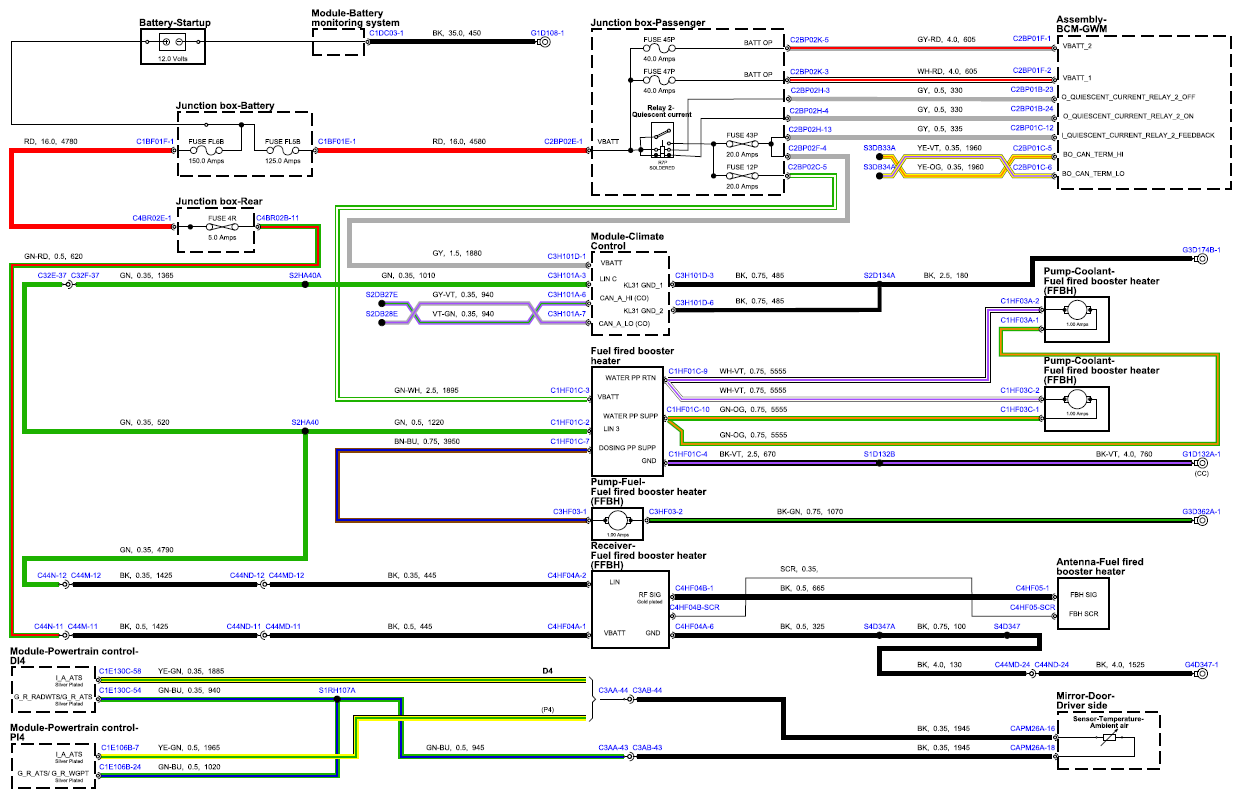Click the G1D132A-1 ground symbol
This screenshot has width=1241, height=798.
click(x=1202, y=463)
